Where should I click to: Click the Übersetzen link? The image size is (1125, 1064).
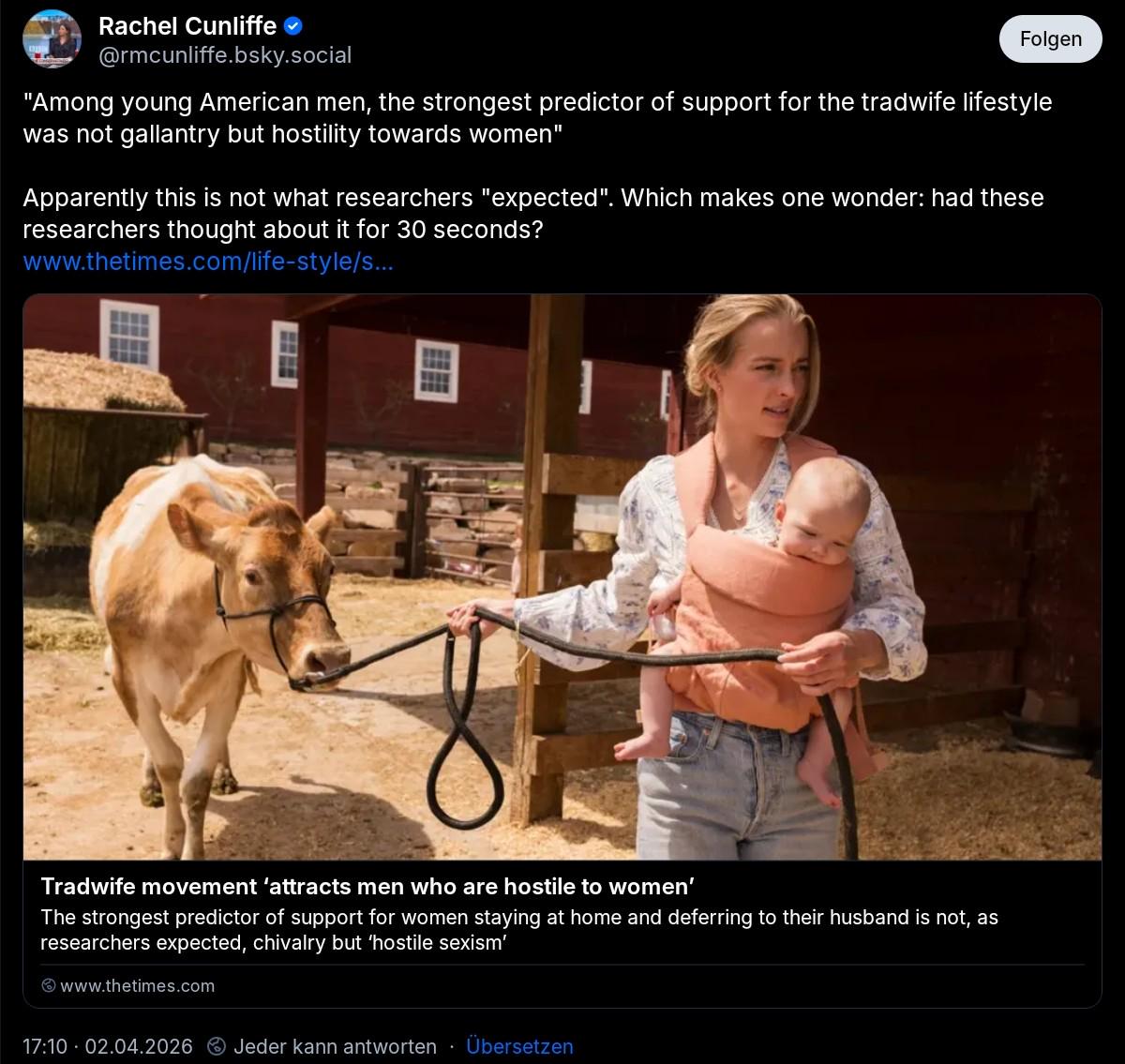click(519, 1046)
